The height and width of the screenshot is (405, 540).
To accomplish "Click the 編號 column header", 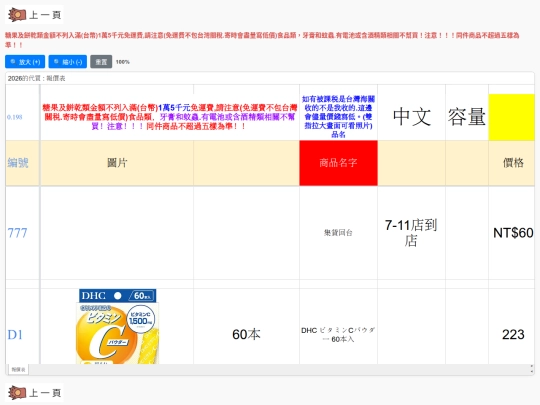I will [22, 163].
